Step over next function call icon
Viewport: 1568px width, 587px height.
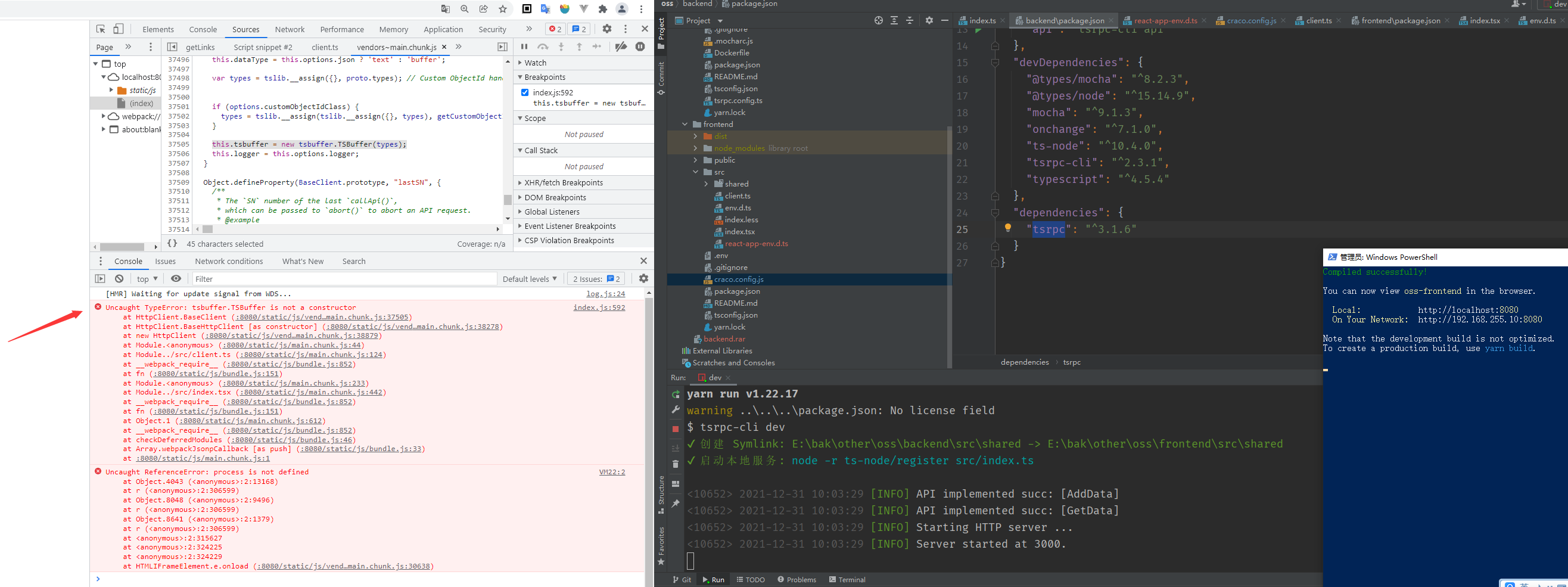pos(543,47)
